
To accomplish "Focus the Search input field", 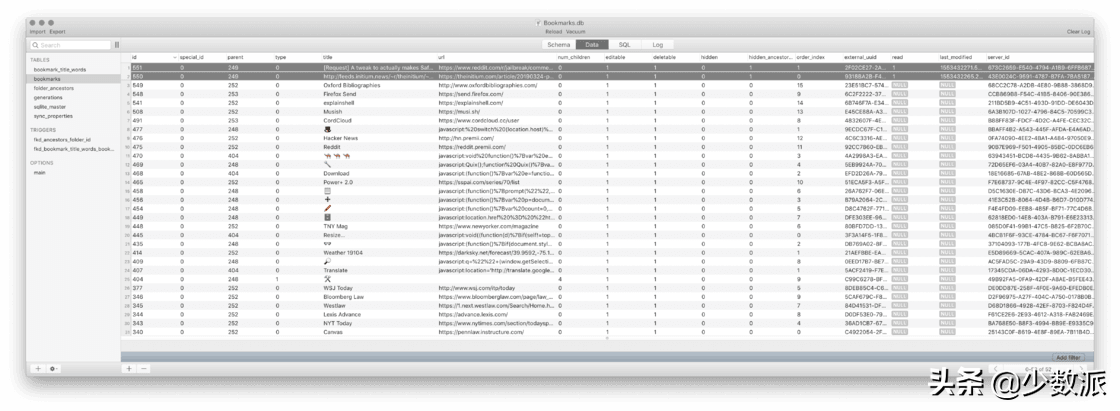I will click(70, 45).
